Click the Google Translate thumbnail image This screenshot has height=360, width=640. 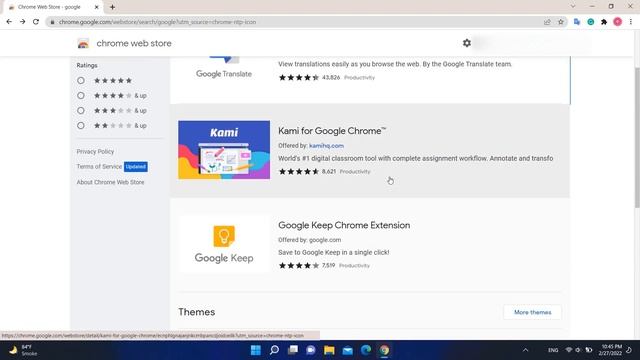224,69
